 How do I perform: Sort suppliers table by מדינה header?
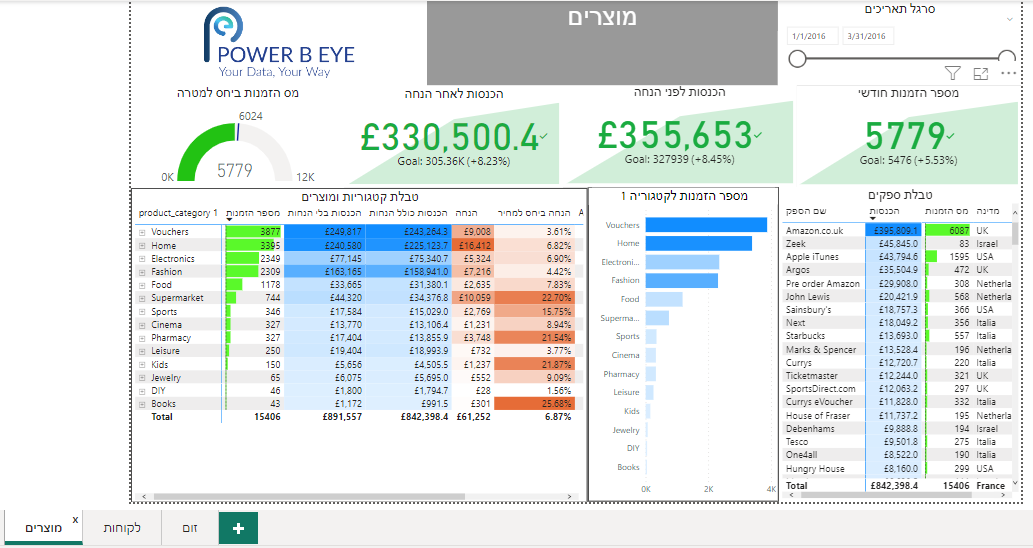(988, 211)
